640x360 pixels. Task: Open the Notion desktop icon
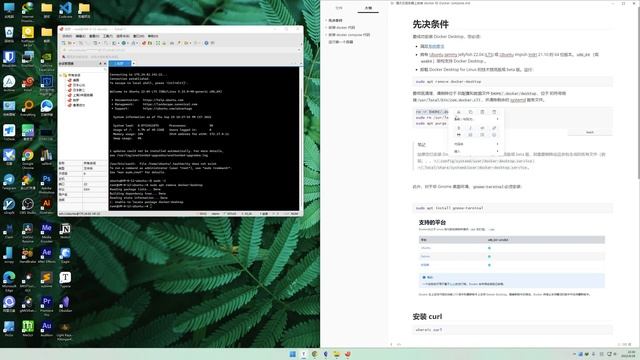click(x=65, y=230)
